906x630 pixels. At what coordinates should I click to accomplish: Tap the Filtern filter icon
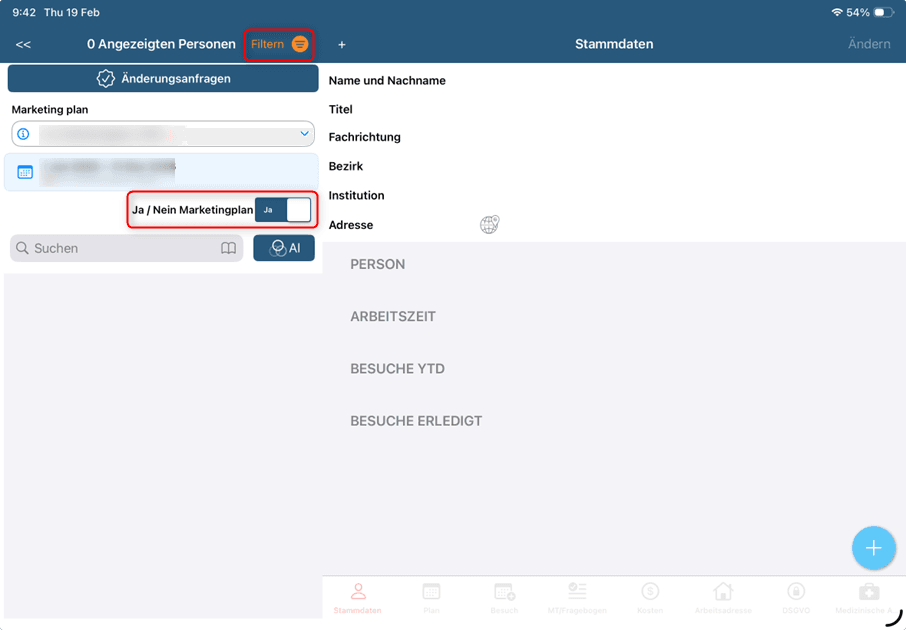[x=300, y=44]
